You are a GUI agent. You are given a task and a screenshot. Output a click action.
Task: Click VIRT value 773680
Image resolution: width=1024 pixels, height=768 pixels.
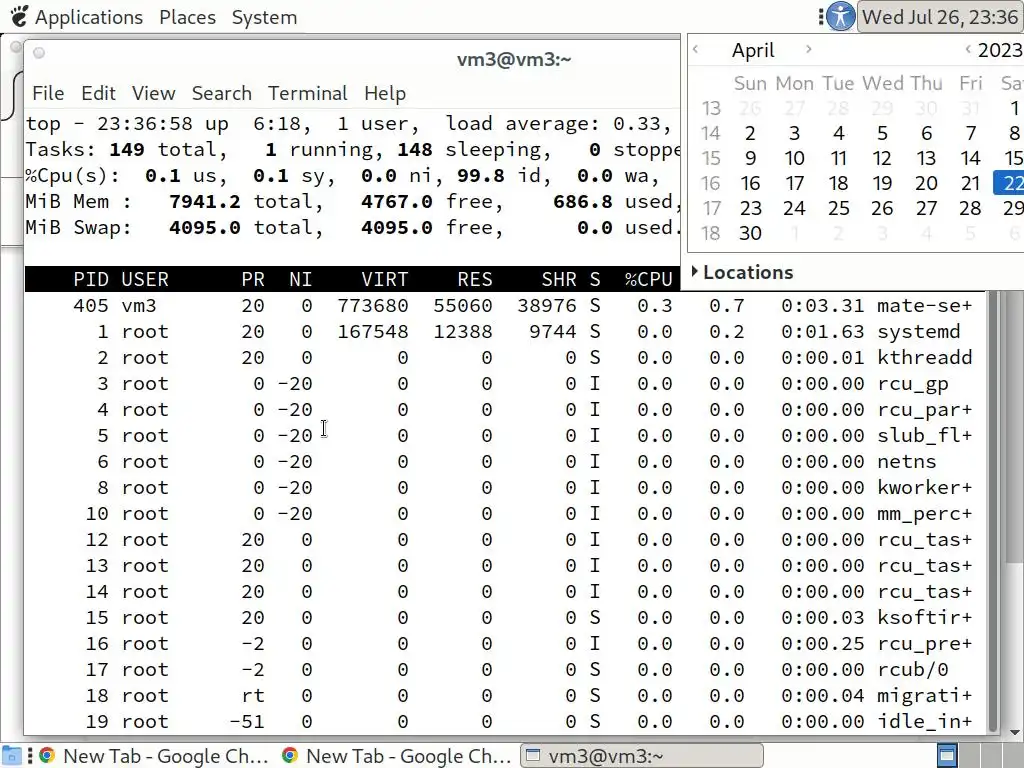coord(372,306)
